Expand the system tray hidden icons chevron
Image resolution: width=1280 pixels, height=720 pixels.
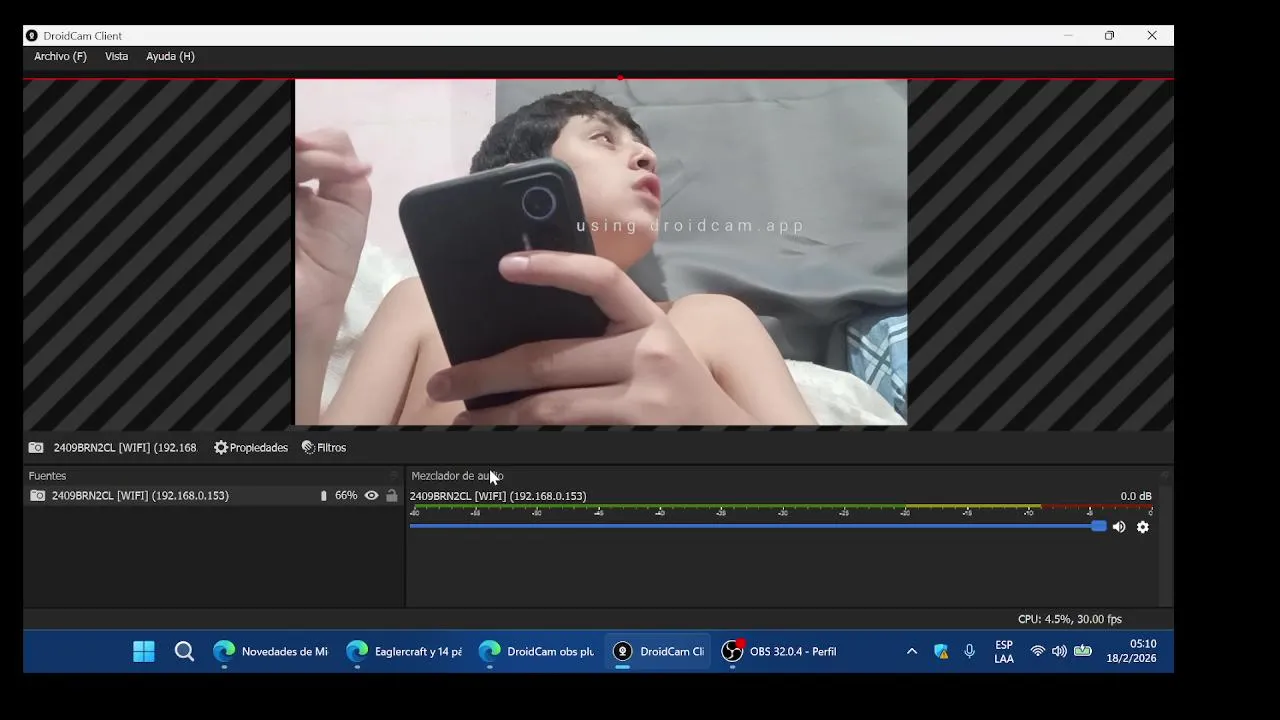tap(912, 652)
